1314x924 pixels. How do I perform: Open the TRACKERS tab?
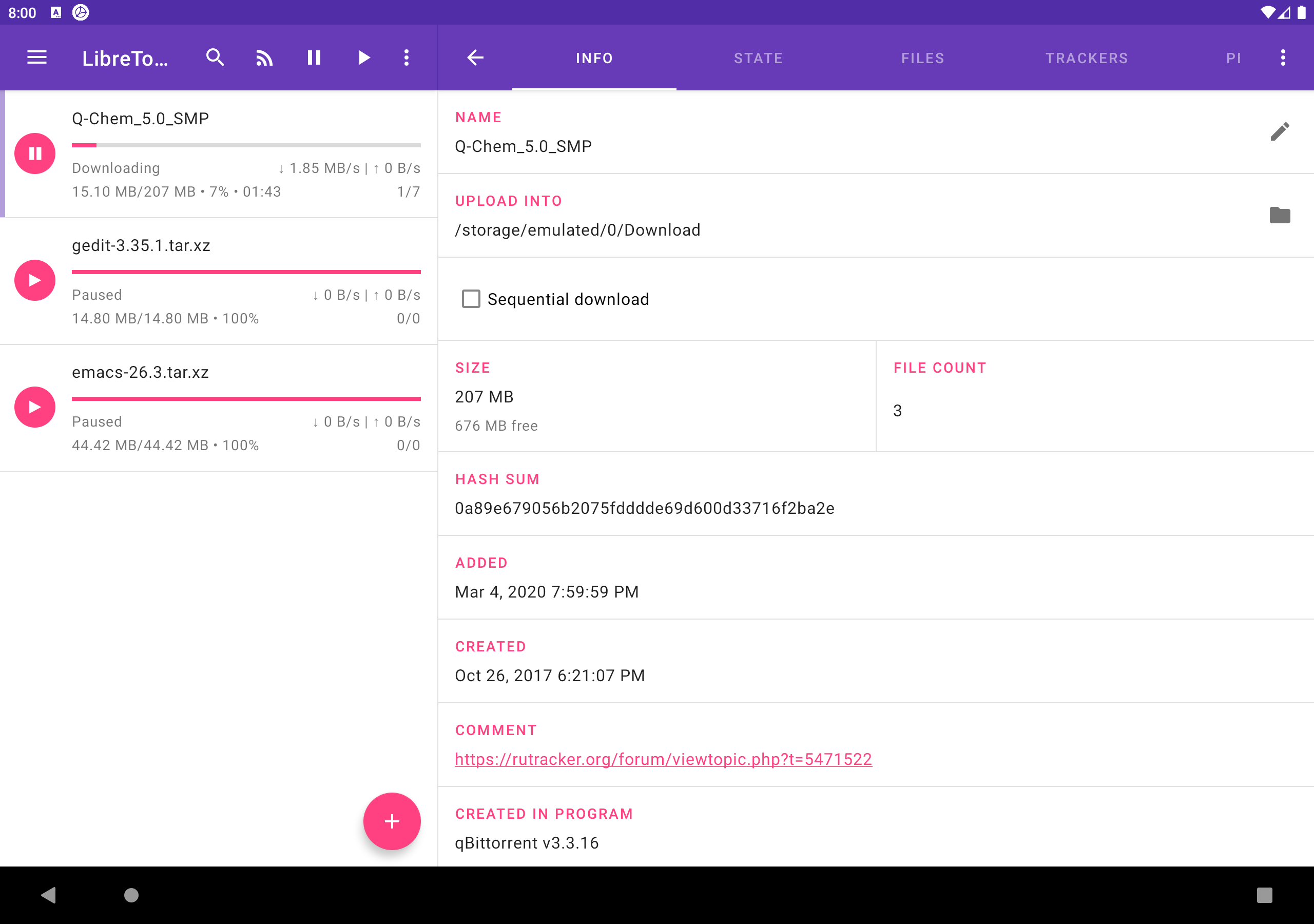click(1087, 58)
